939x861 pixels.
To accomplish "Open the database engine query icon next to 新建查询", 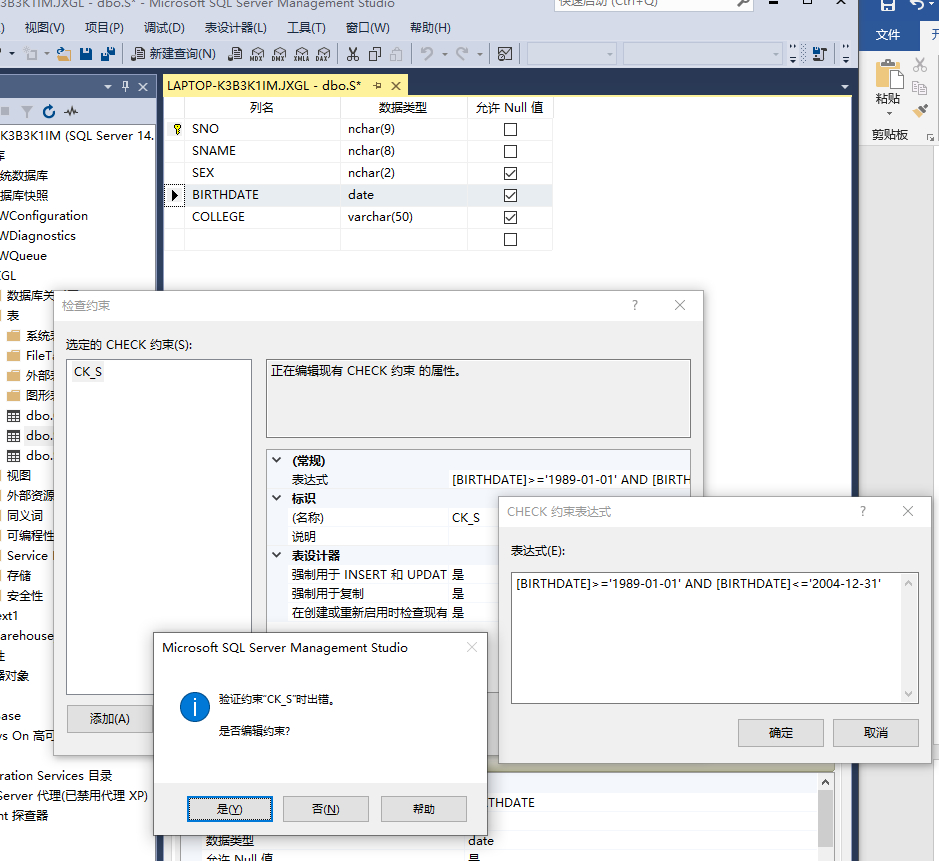I will (235, 54).
